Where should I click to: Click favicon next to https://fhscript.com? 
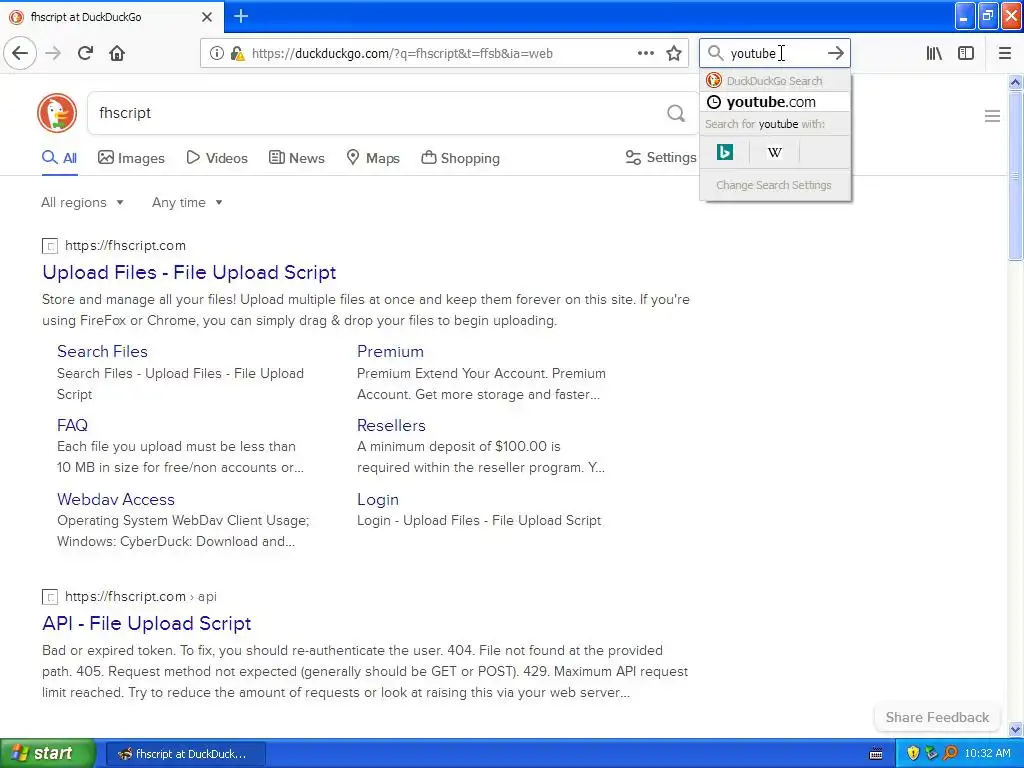50,246
